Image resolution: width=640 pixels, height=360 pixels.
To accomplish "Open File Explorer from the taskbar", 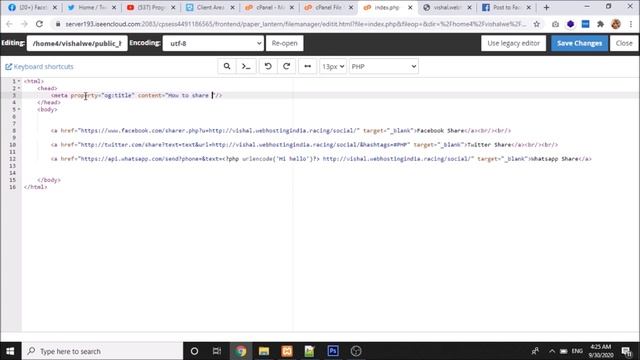I will click(x=264, y=351).
